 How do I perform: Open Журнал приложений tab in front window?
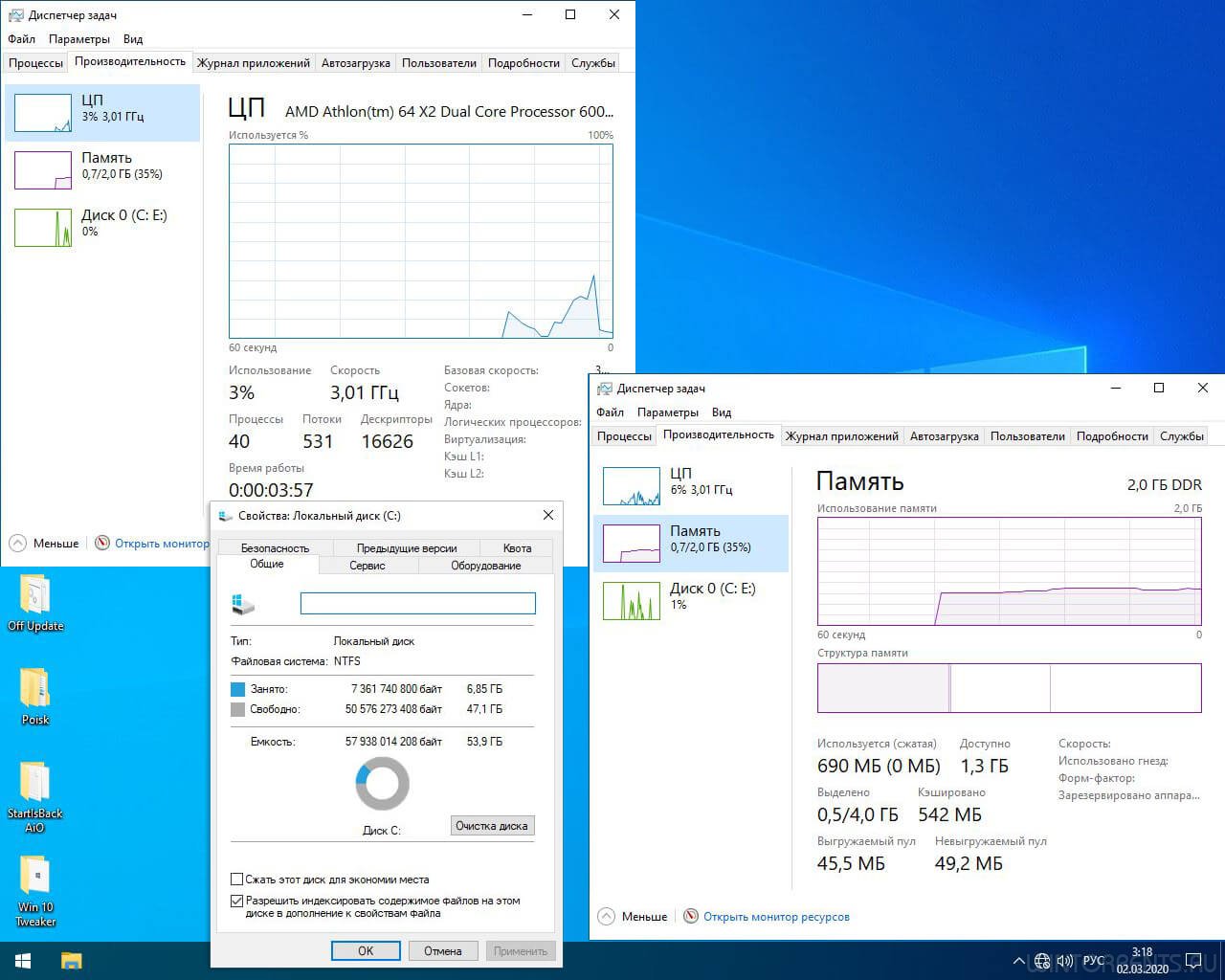pyautogui.click(x=842, y=436)
